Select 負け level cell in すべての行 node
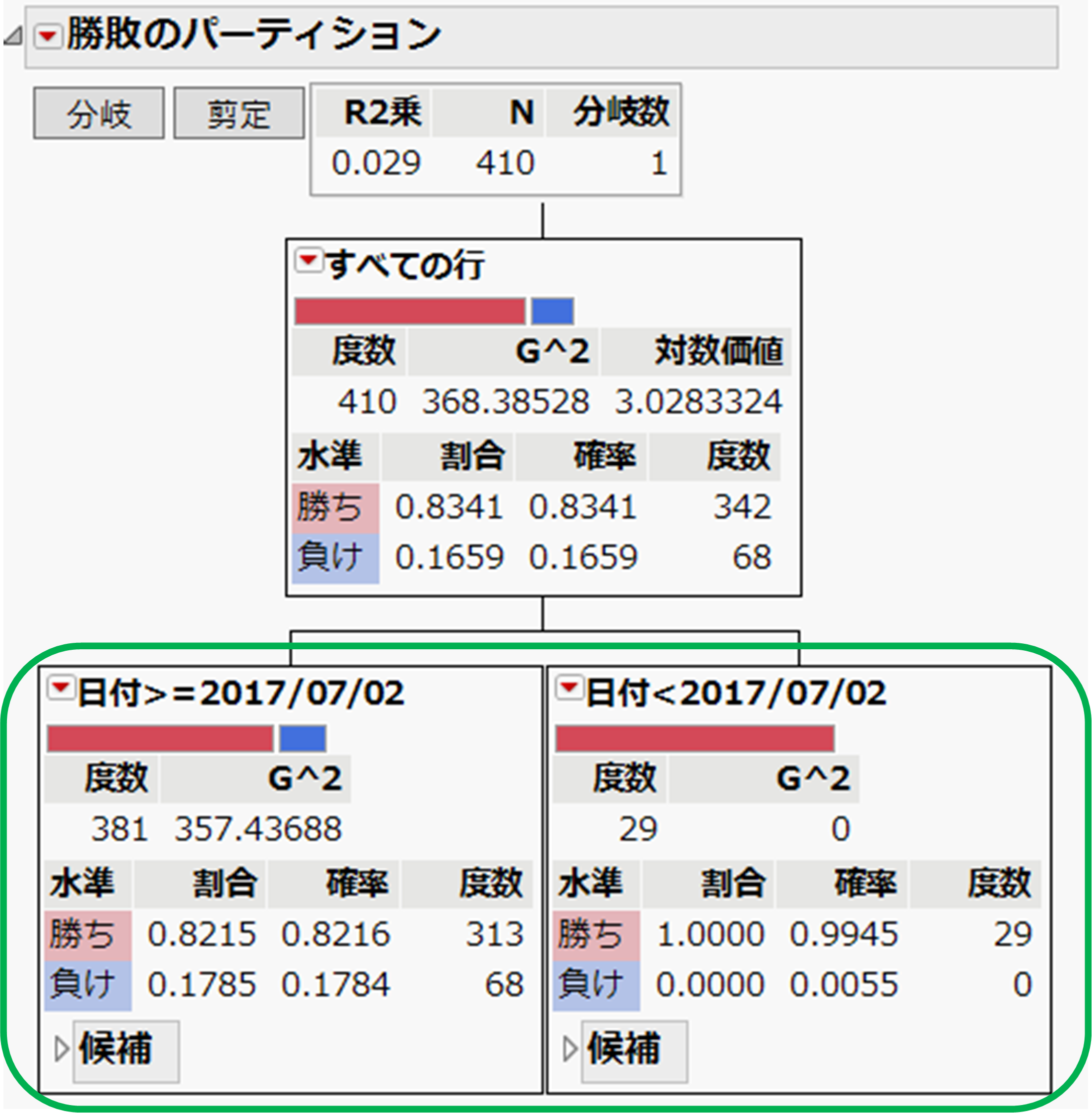The image size is (1092, 1113). point(335,558)
